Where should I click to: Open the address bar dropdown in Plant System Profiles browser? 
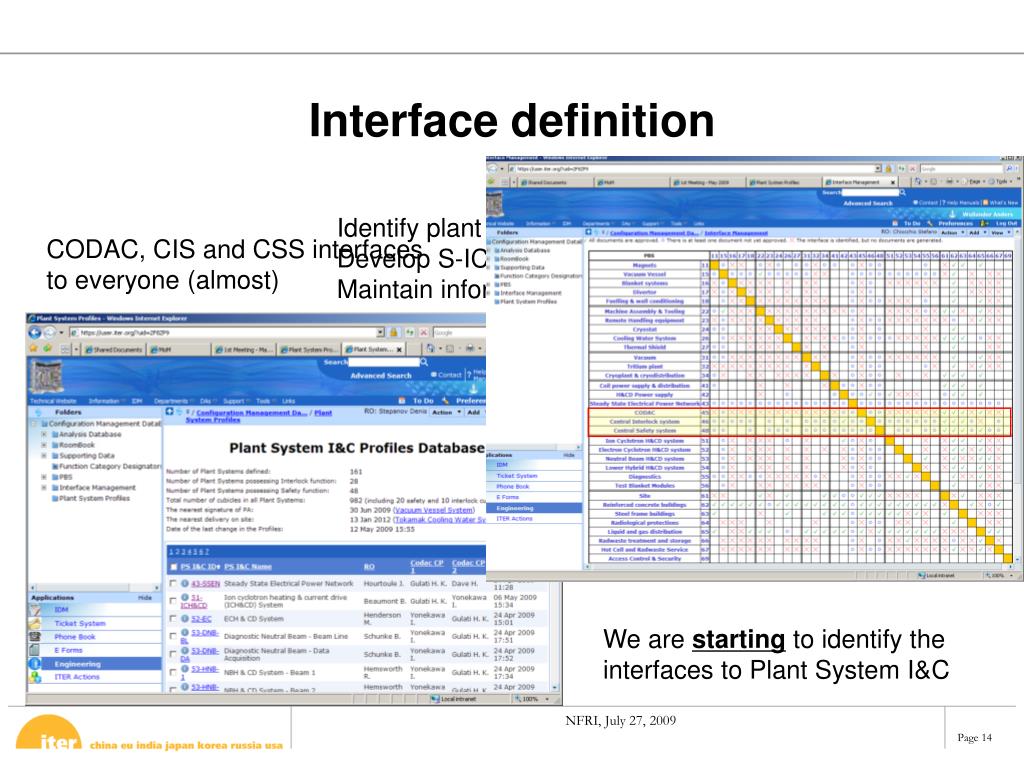click(x=379, y=332)
